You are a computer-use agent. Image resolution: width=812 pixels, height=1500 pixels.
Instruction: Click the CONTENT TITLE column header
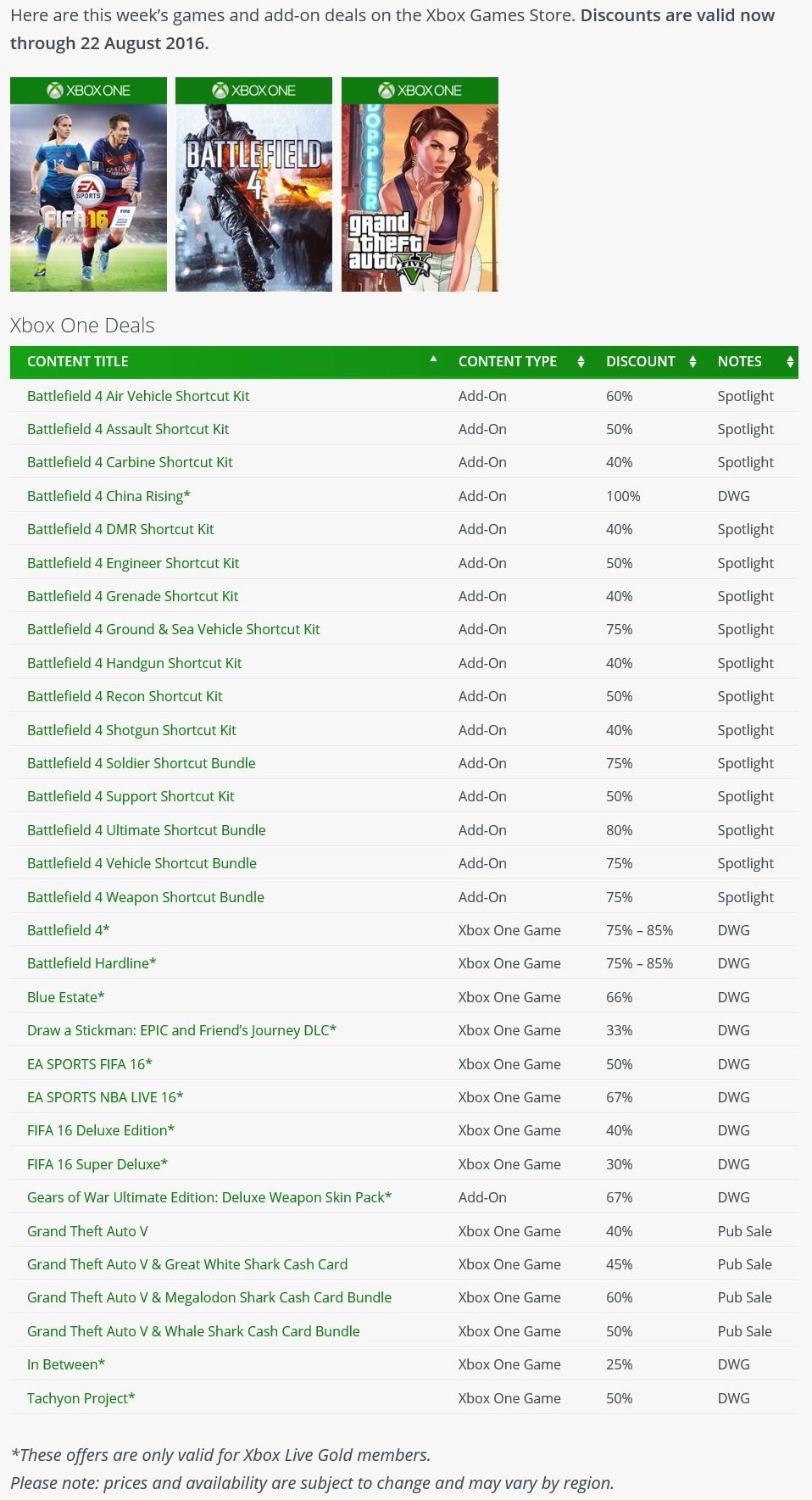click(x=78, y=361)
